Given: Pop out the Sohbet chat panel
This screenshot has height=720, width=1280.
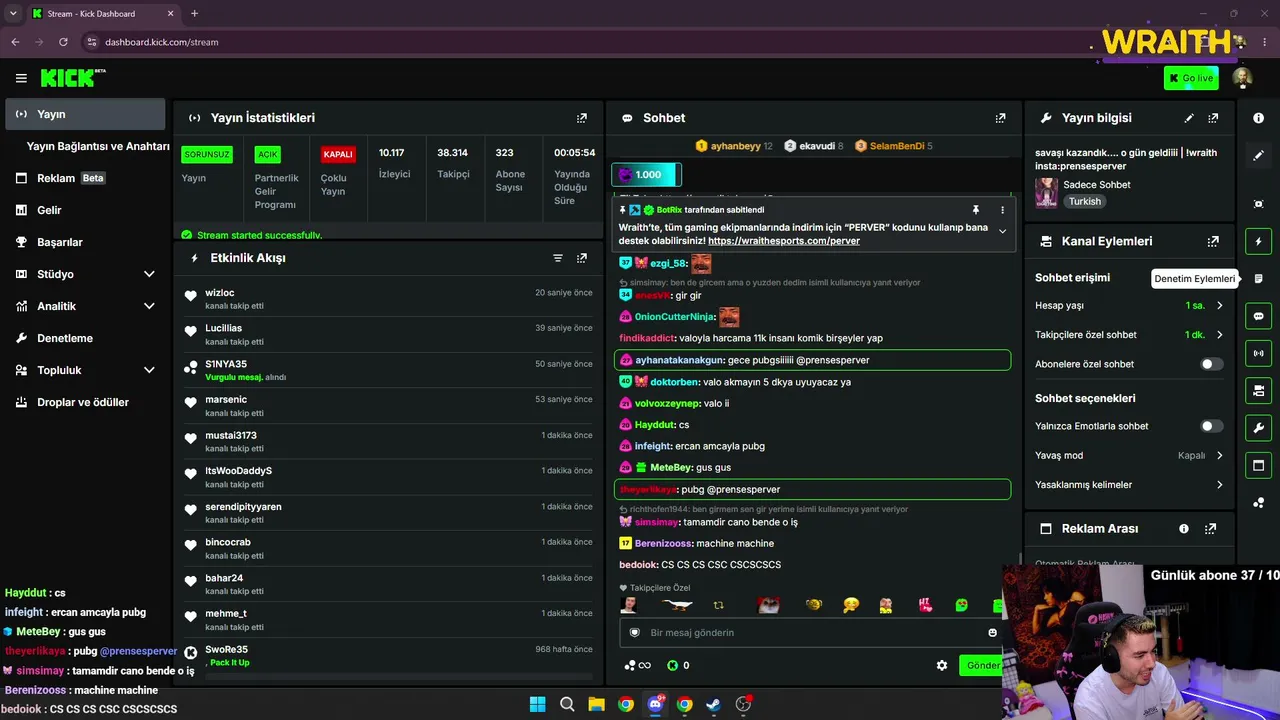Looking at the screenshot, I should pos(1000,118).
